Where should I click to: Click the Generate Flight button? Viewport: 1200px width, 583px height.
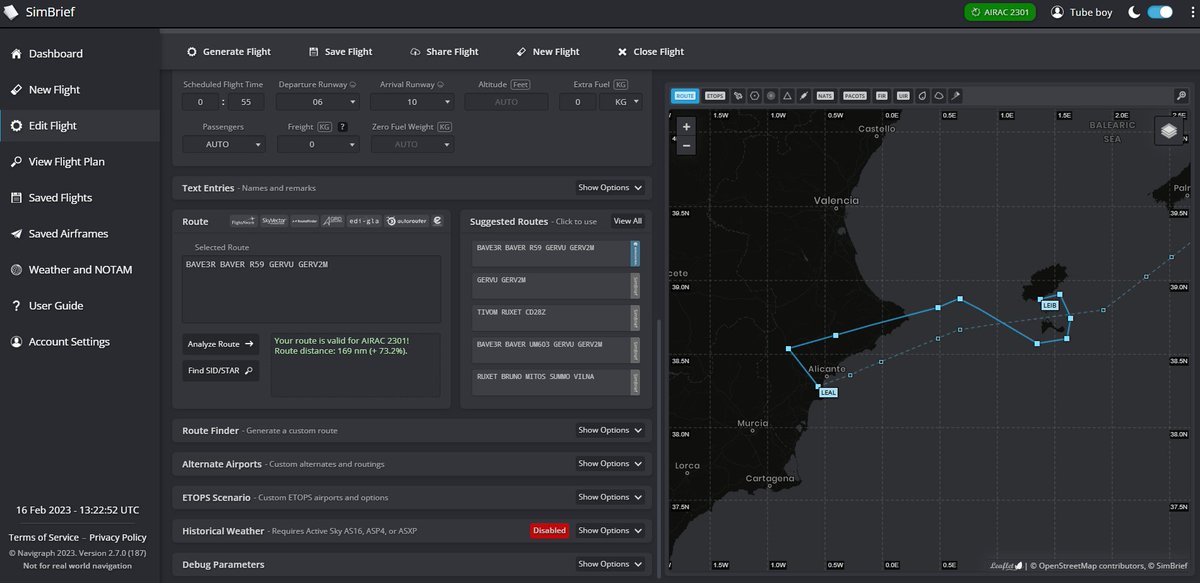pyautogui.click(x=229, y=51)
